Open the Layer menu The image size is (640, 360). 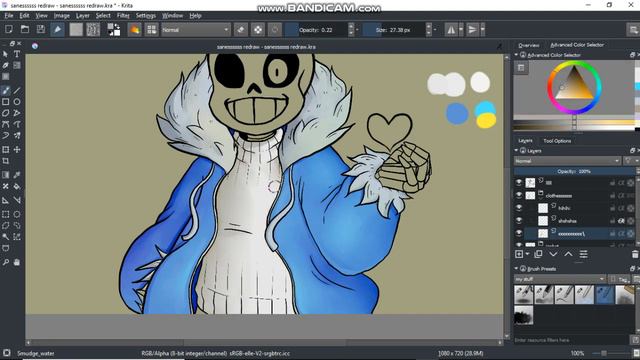tap(82, 16)
